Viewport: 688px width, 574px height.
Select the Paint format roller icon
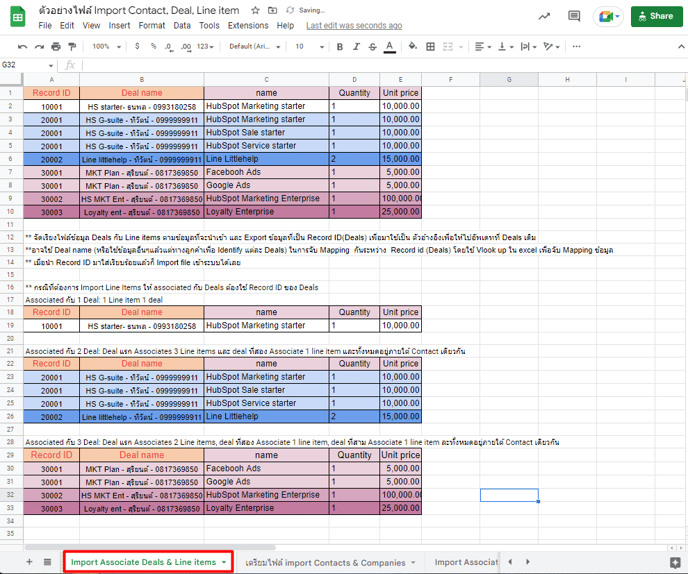pyautogui.click(x=72, y=47)
